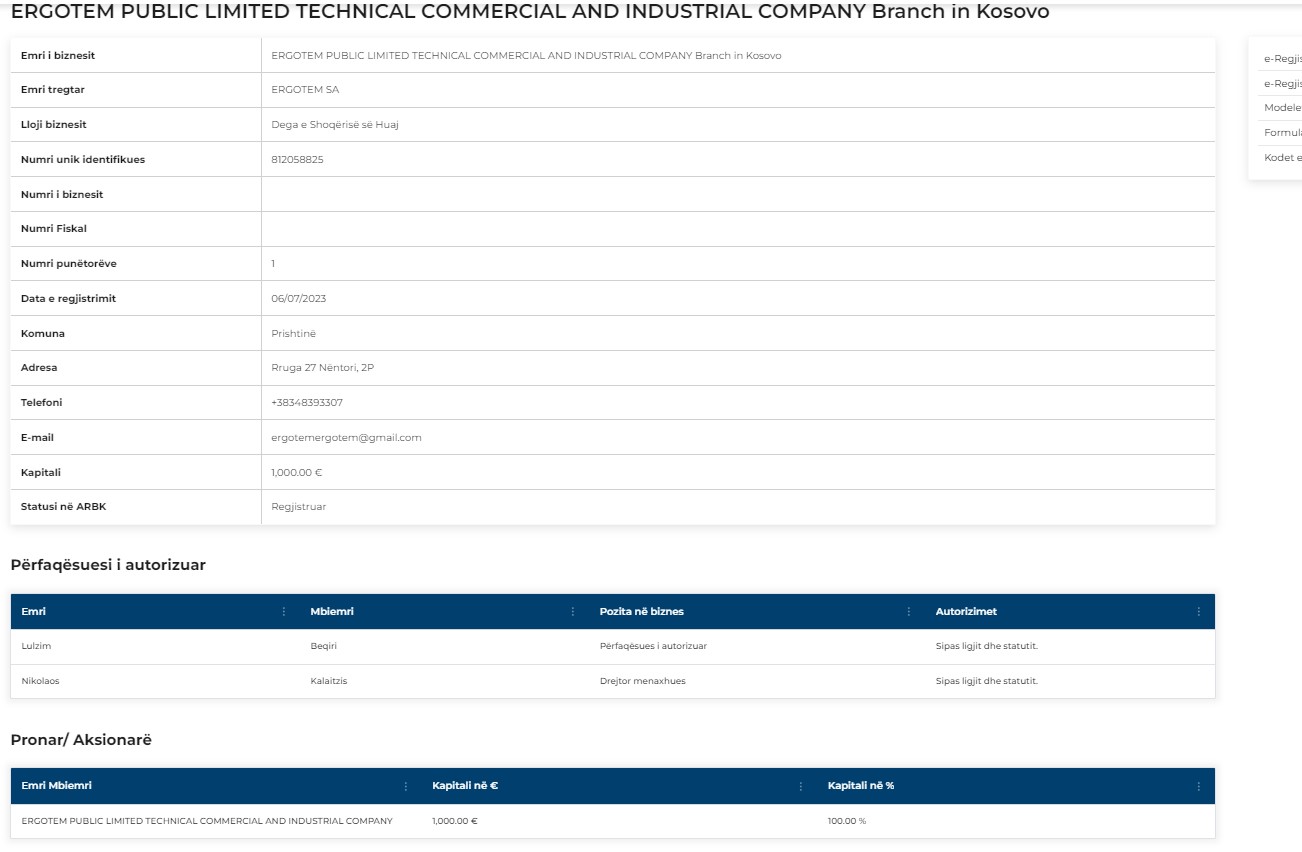Click shareholder capital 1,000.00 € cell
This screenshot has width=1302, height=852.
point(455,821)
